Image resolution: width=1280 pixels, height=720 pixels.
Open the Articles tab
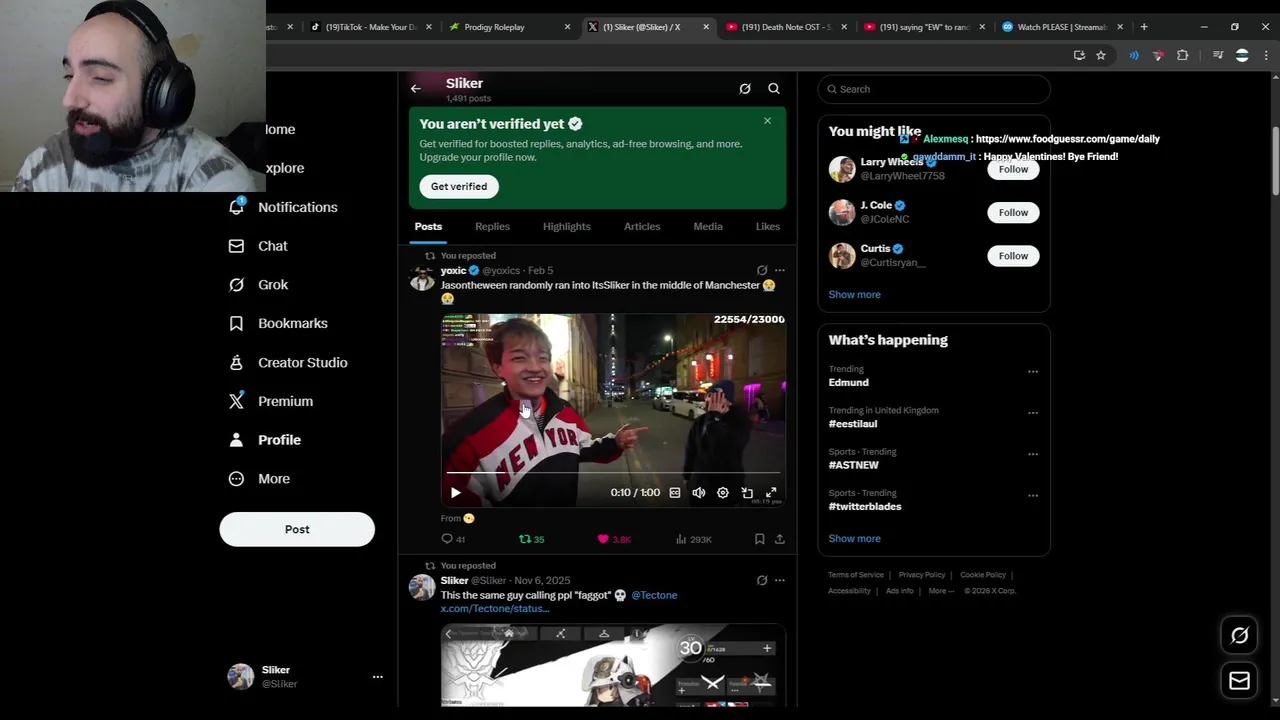(x=642, y=226)
